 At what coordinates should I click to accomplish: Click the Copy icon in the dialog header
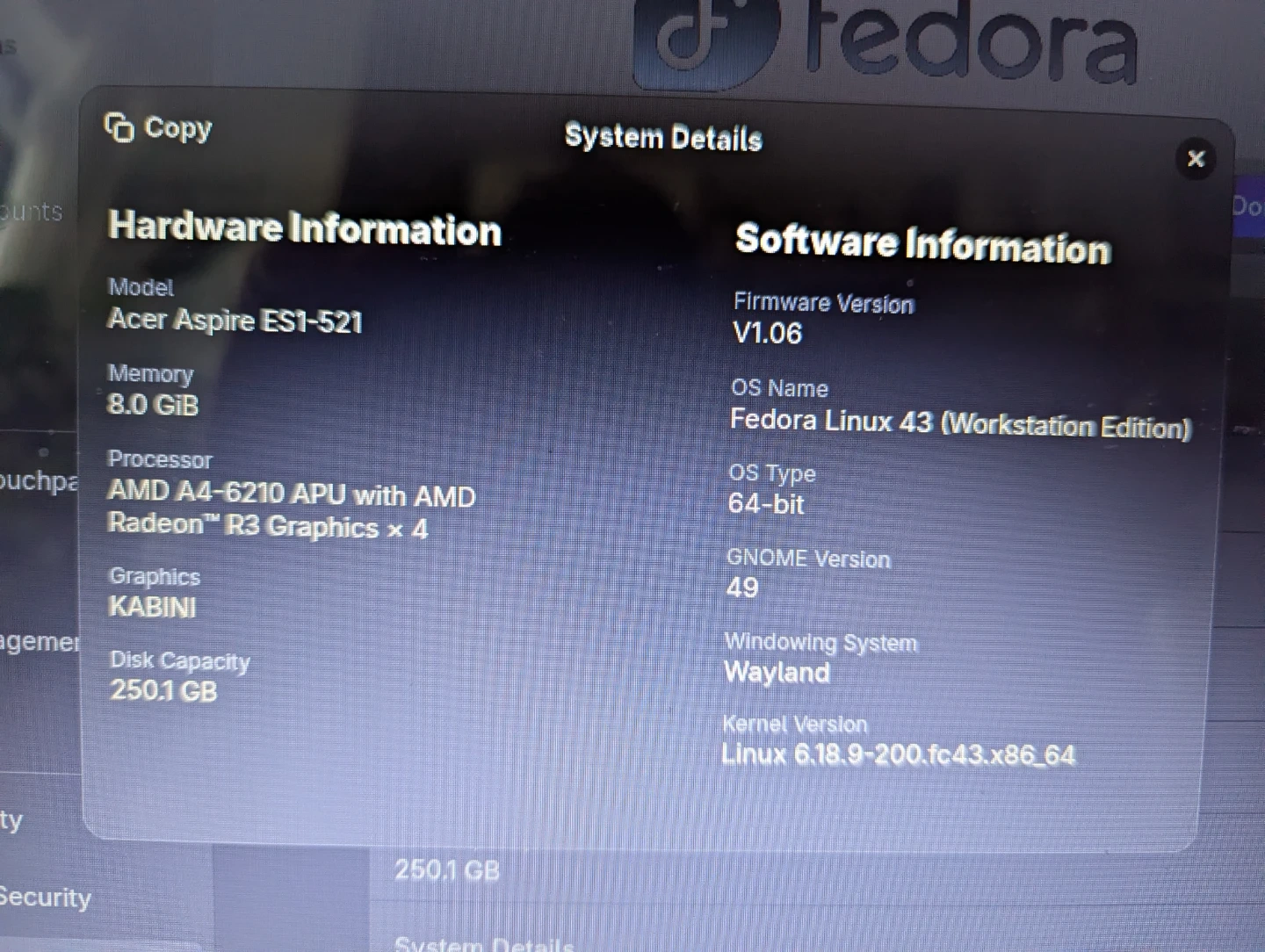click(119, 128)
